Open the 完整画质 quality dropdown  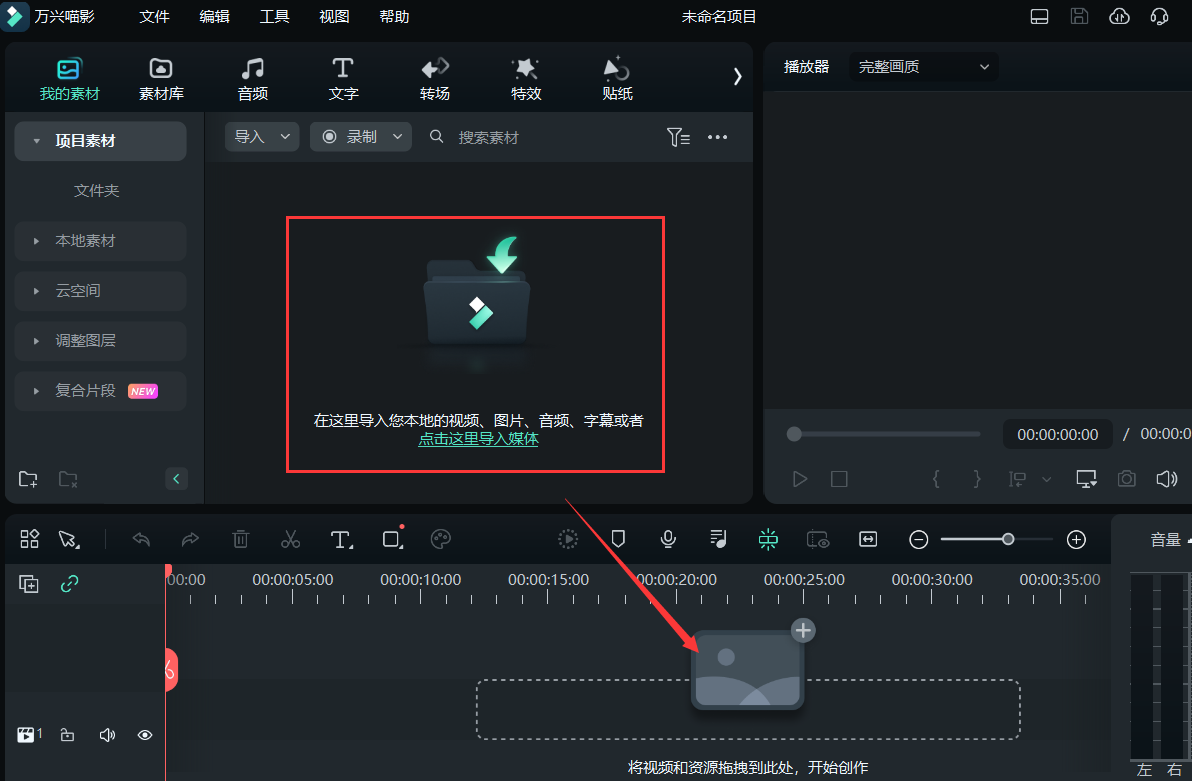(922, 67)
